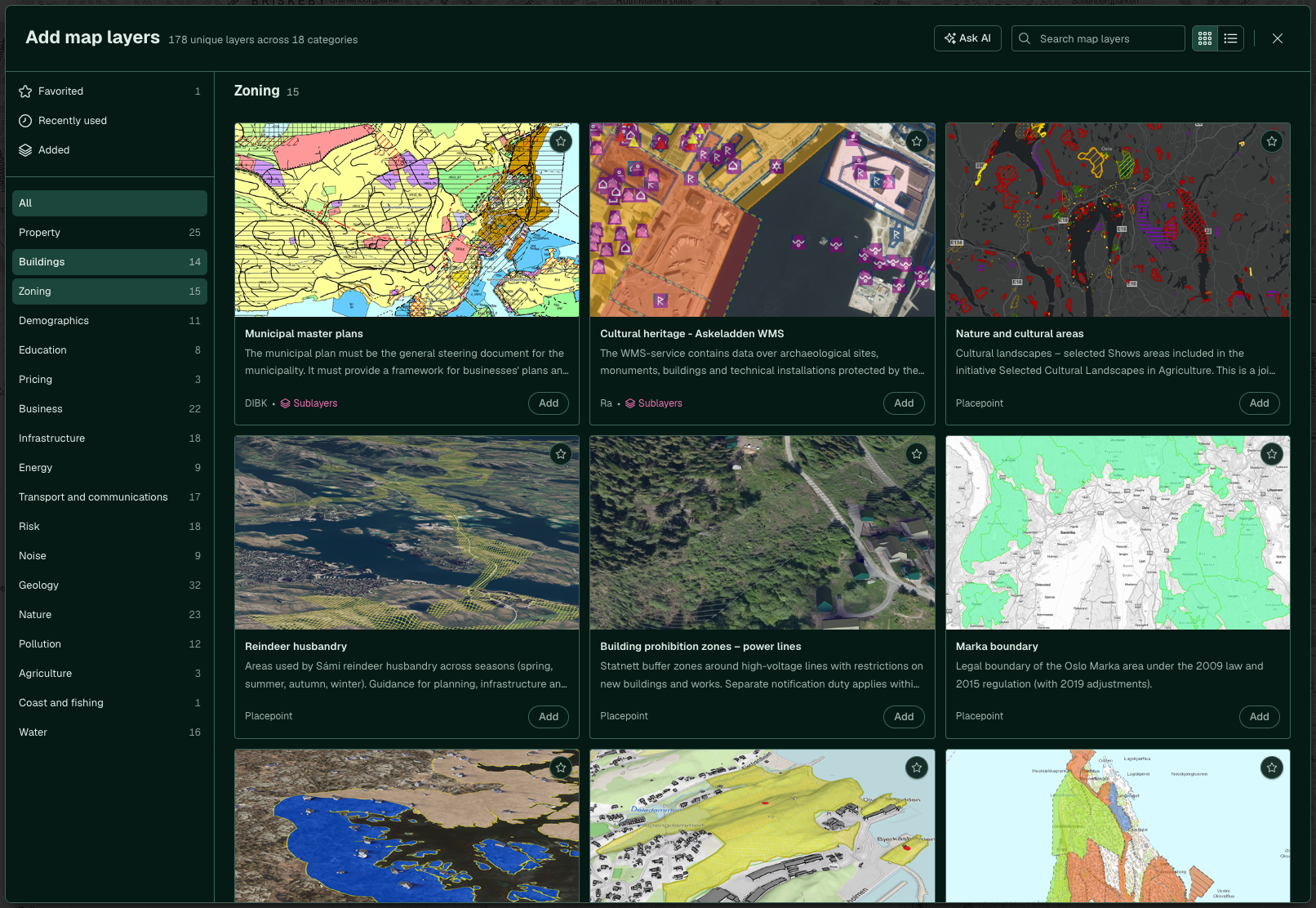Click the Building prohibition zones – power lines title

pyautogui.click(x=700, y=647)
